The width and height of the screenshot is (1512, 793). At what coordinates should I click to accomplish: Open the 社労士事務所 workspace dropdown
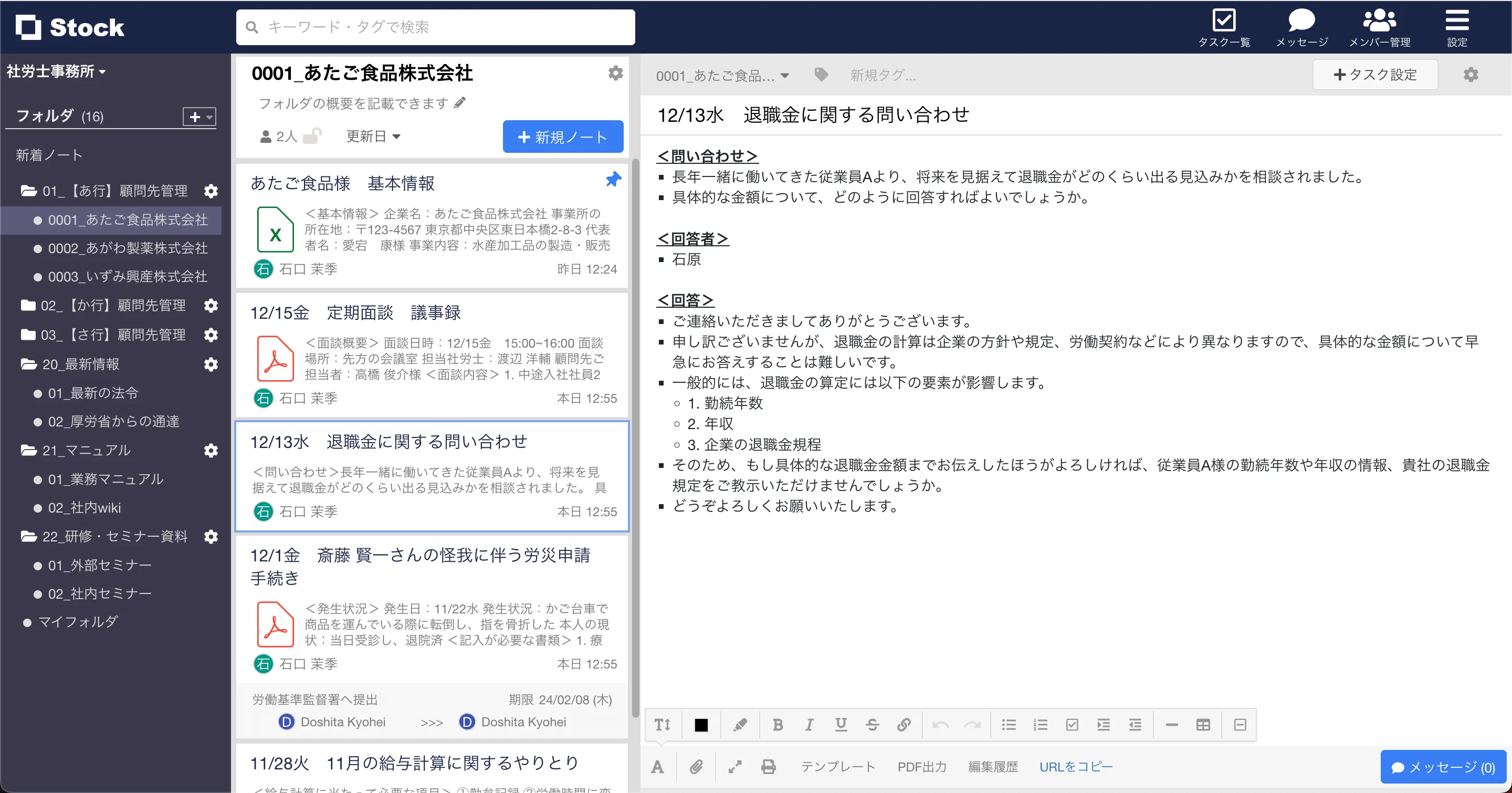point(56,71)
